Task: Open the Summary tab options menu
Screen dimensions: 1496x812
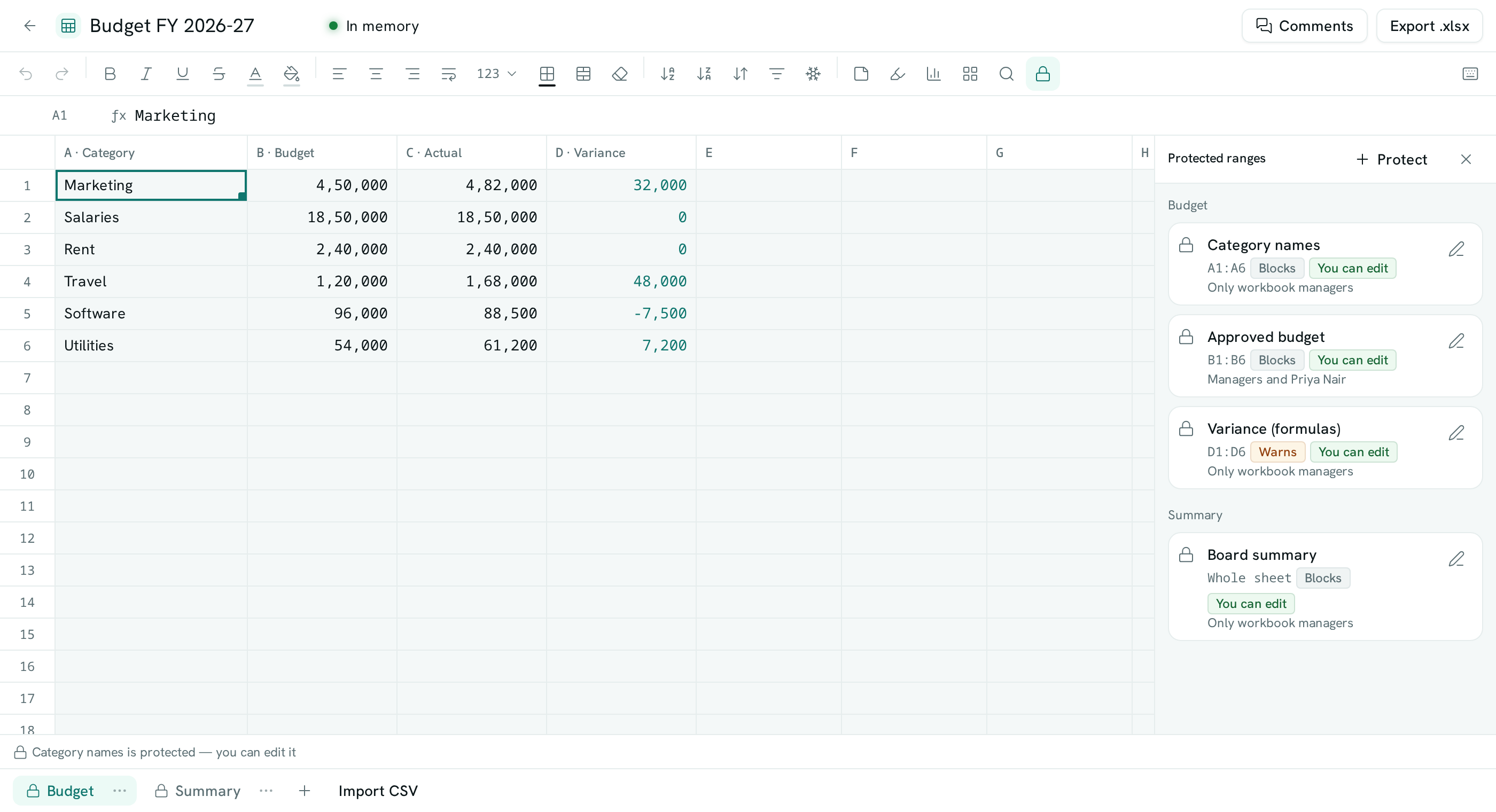Action: [x=266, y=791]
